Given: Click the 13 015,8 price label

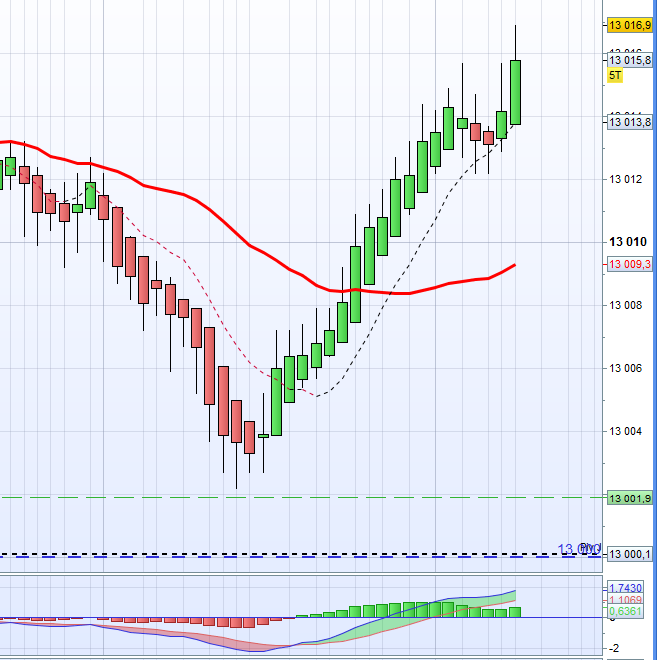Looking at the screenshot, I should click(x=629, y=60).
